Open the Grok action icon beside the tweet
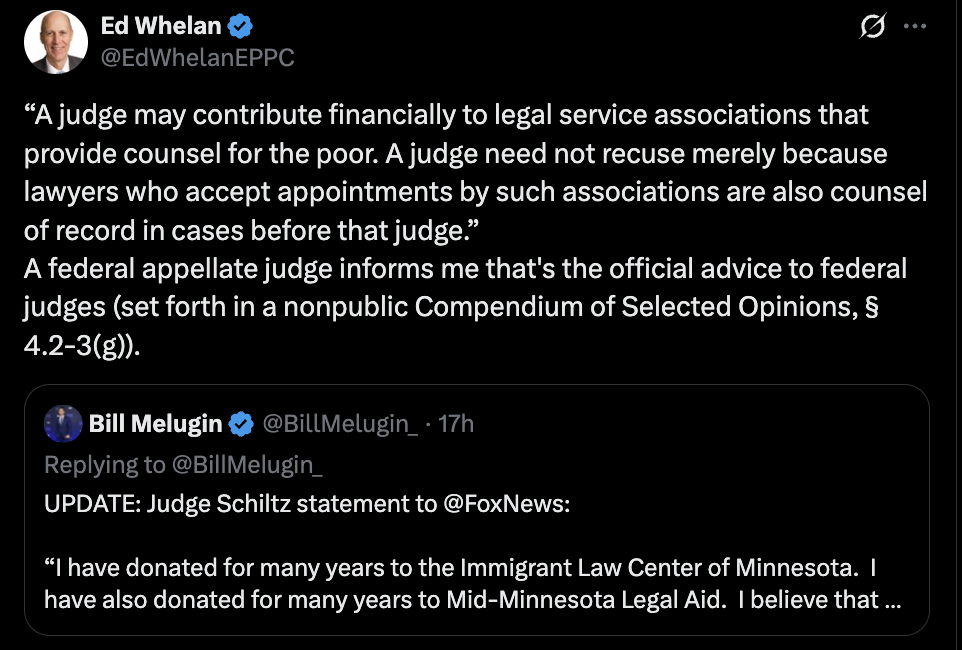 [873, 28]
